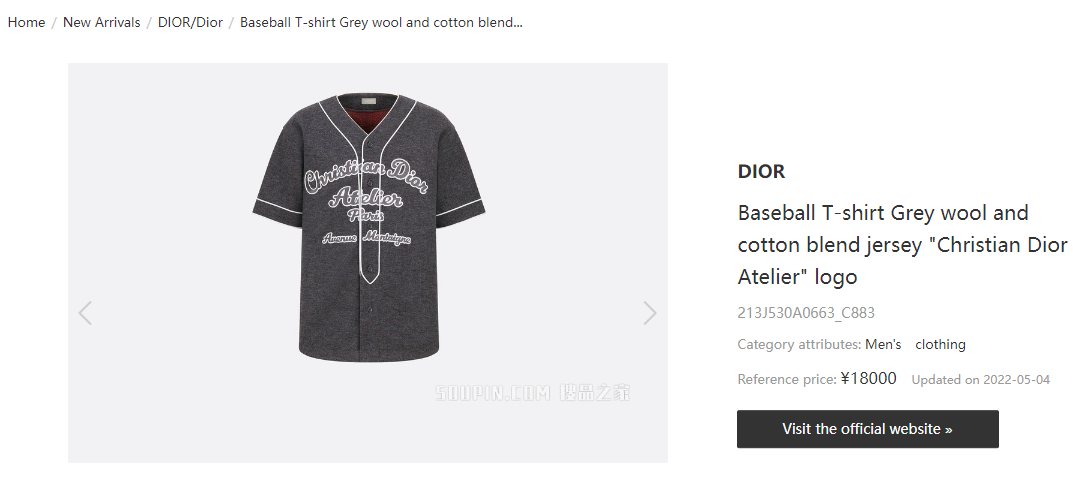Click the ¥18000 reference price
1073x500 pixels.
[x=868, y=378]
